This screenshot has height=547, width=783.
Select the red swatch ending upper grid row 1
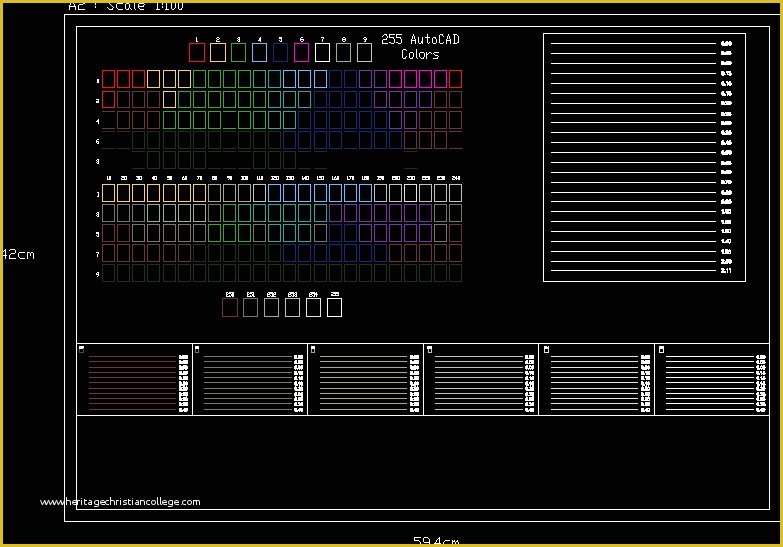pos(455,79)
